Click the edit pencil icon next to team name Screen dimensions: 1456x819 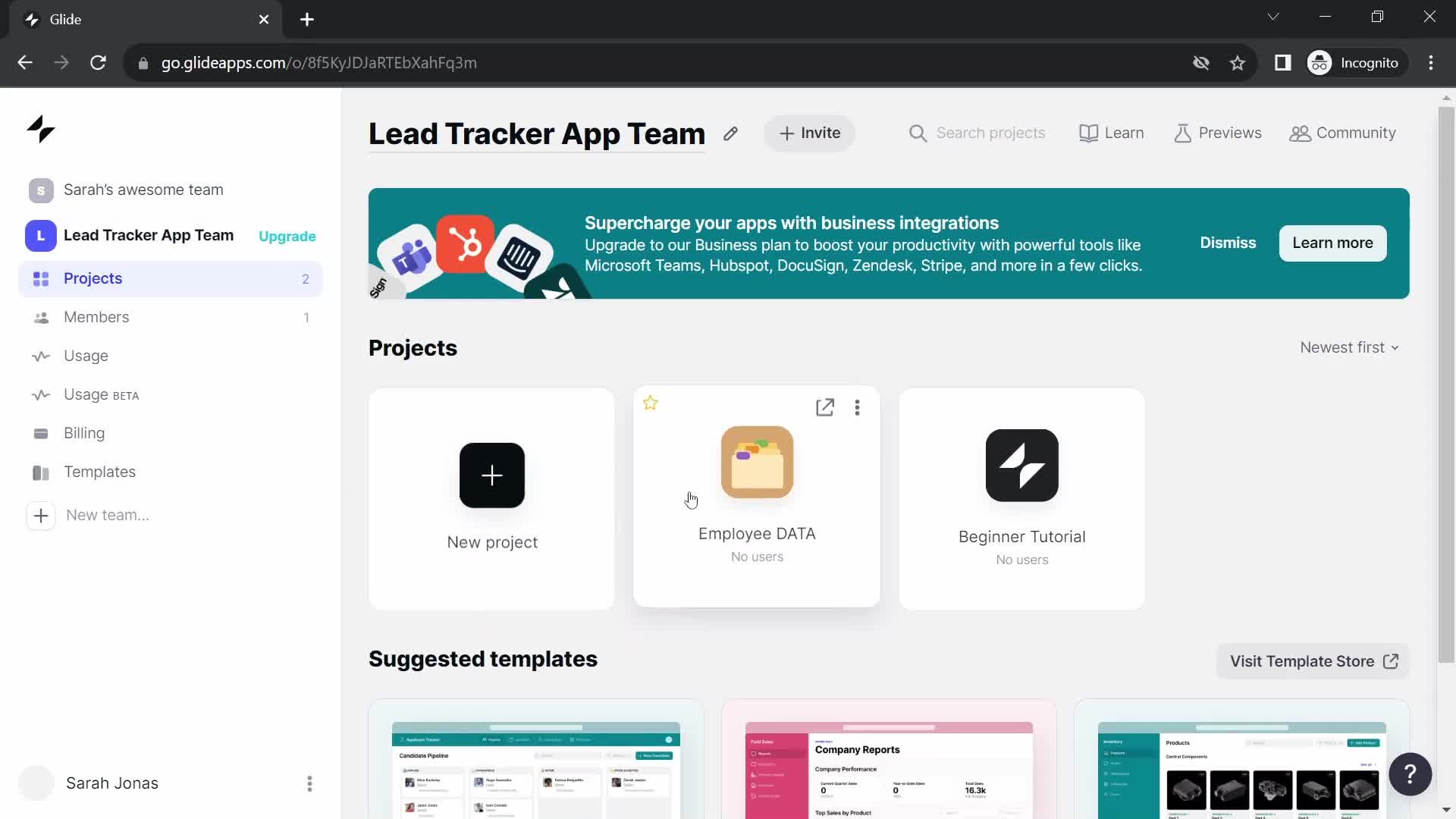coord(730,133)
